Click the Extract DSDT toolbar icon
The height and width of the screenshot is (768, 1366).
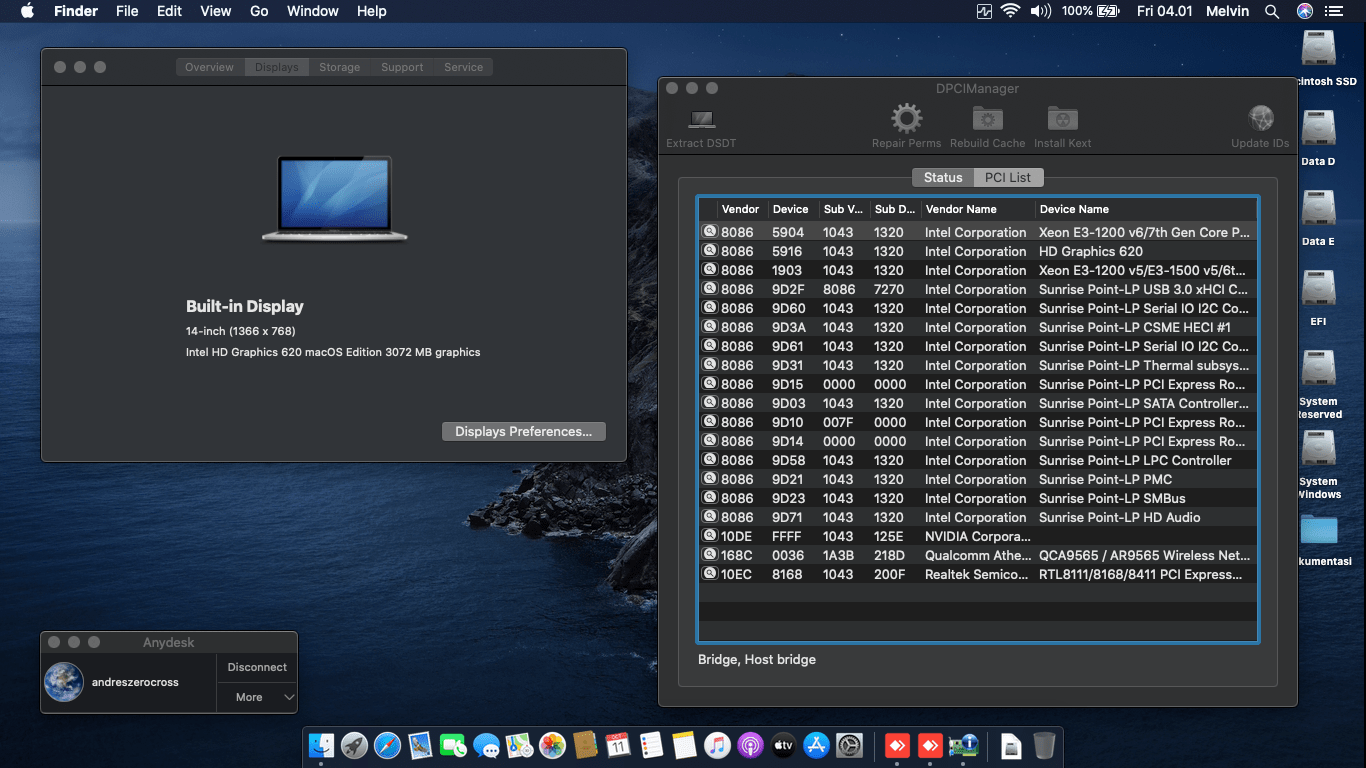click(x=702, y=119)
